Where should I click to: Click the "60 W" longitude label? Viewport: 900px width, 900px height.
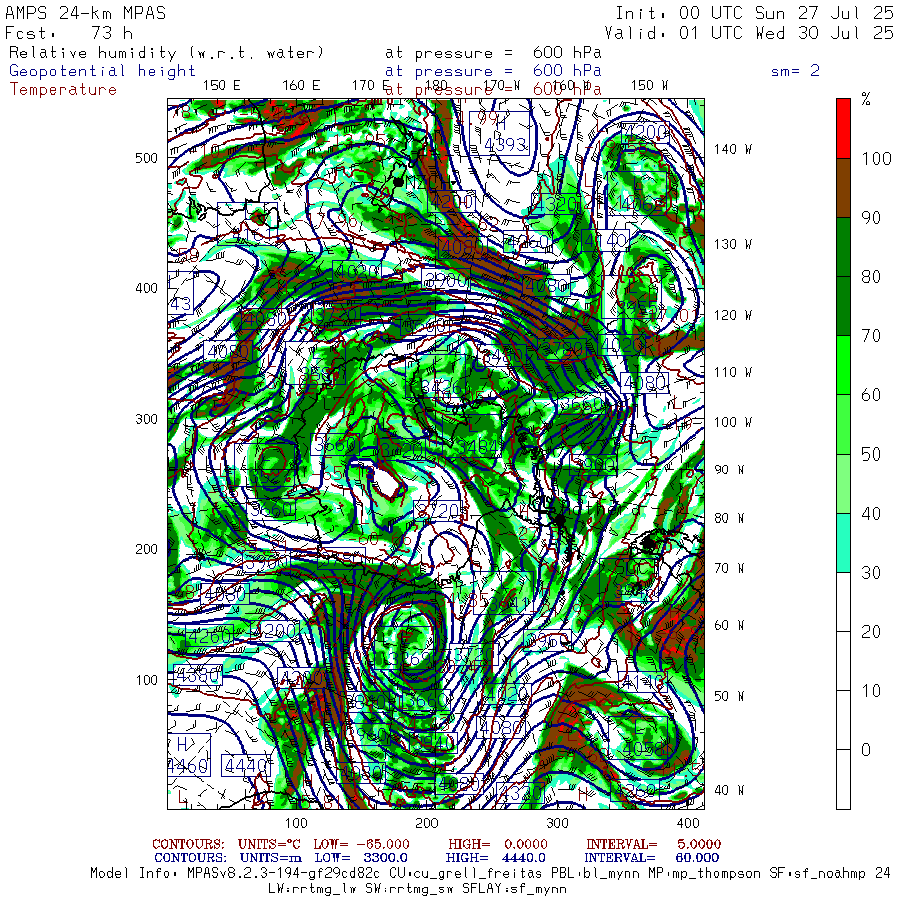point(729,625)
